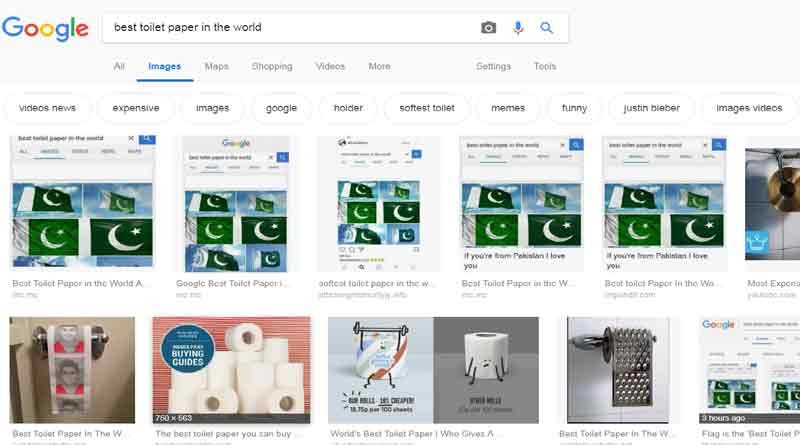Open the cheese grater toilet roll image
The width and height of the screenshot is (800, 445).
tap(618, 370)
